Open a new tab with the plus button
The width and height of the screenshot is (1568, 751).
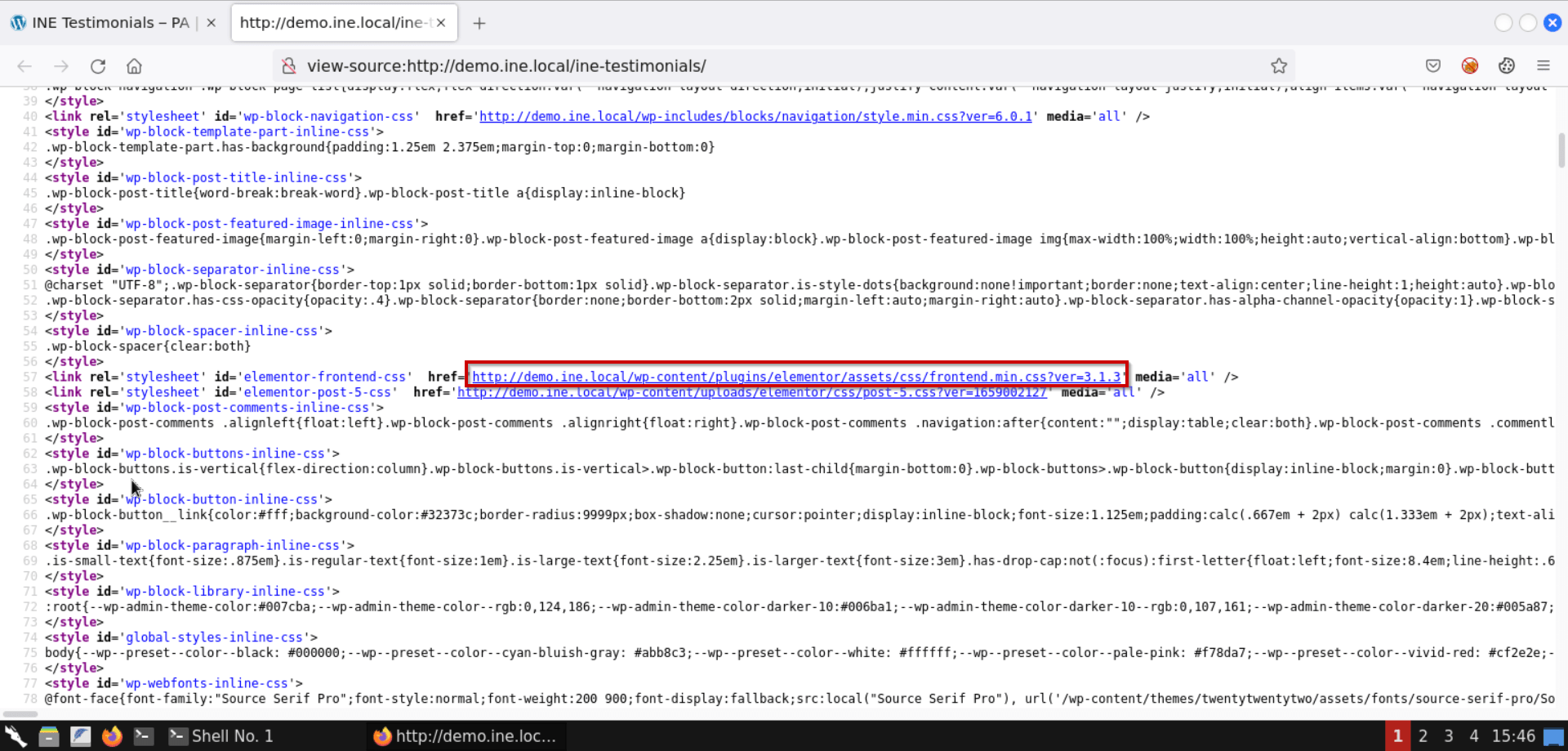(479, 22)
